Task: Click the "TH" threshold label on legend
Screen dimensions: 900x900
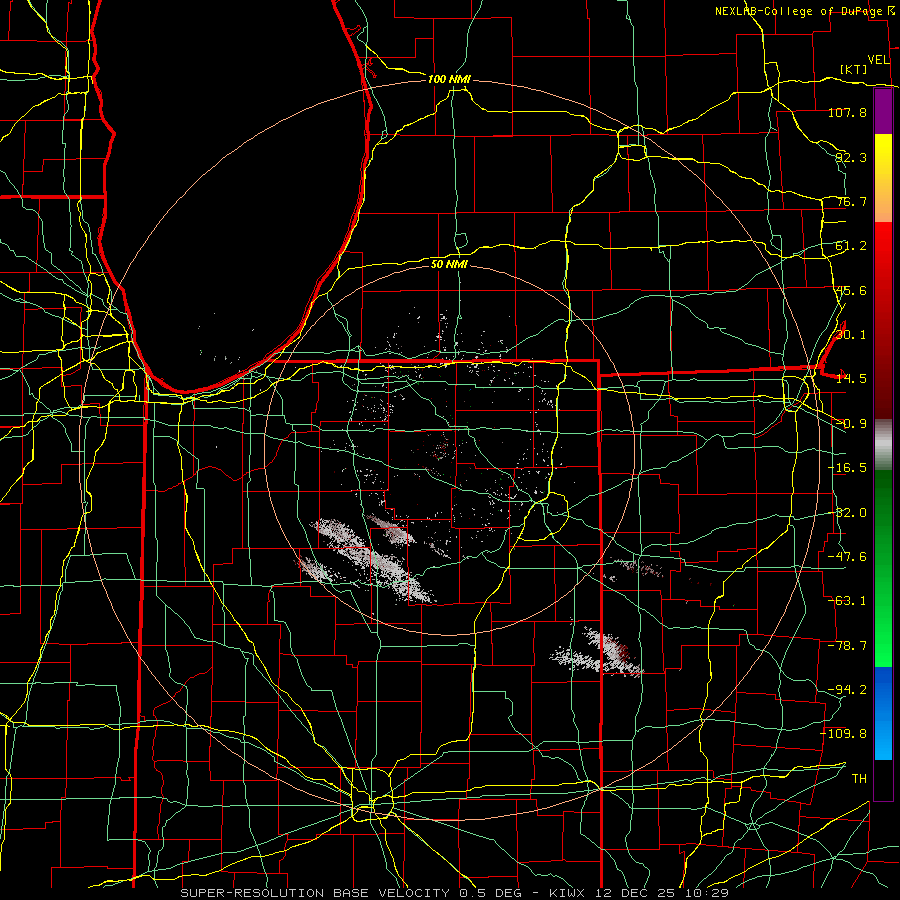Action: [859, 779]
